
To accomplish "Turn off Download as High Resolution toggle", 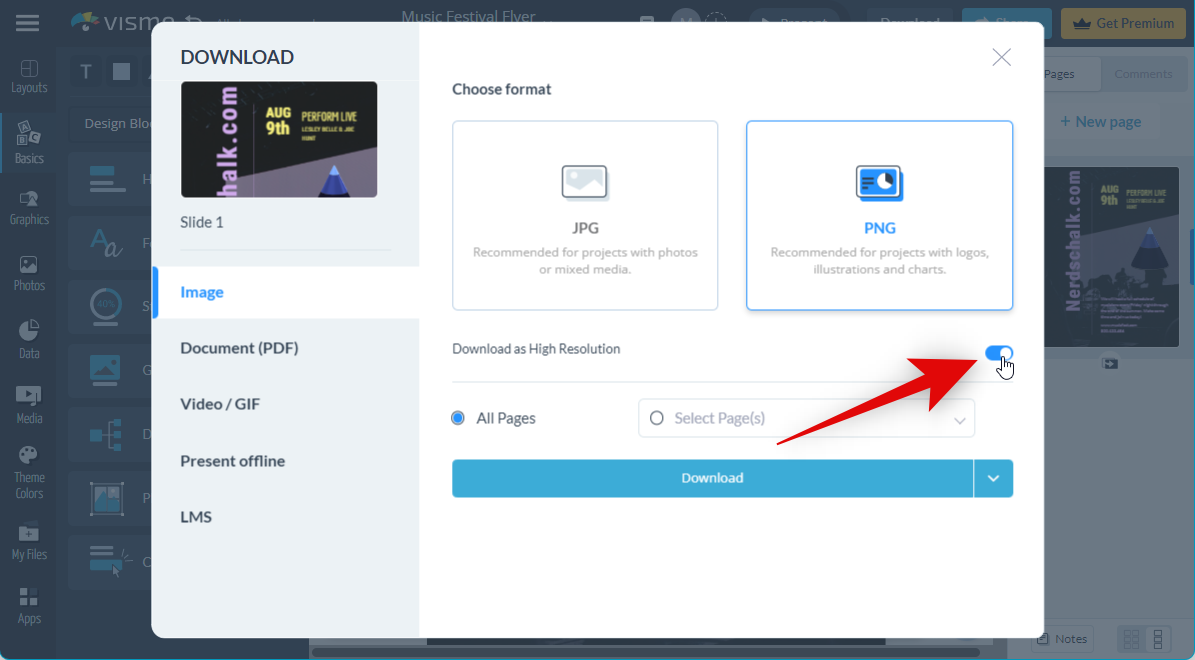I will click(998, 353).
